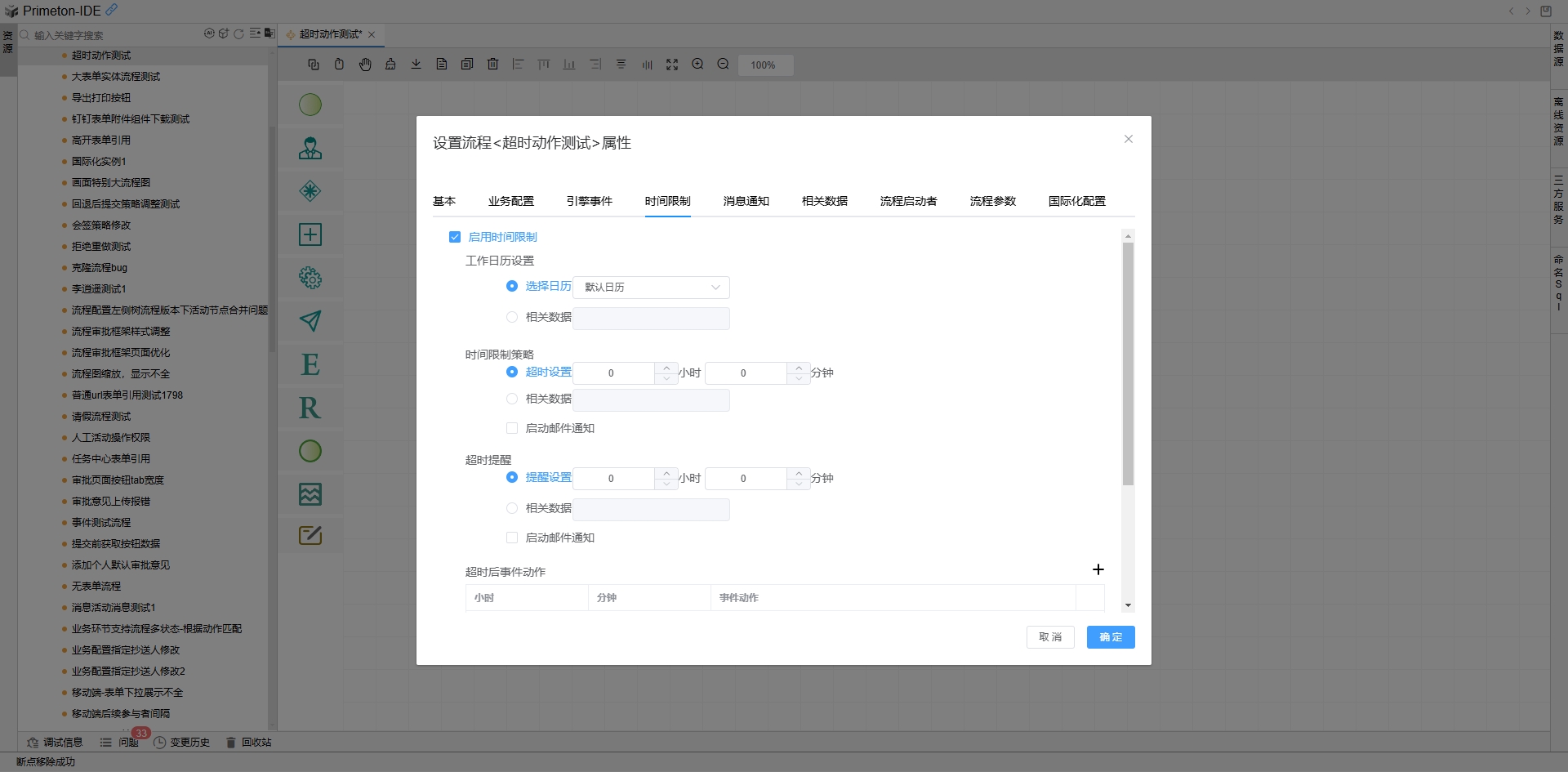Select the gear service node in palette
Image resolution: width=1568 pixels, height=772 pixels.
tap(310, 278)
